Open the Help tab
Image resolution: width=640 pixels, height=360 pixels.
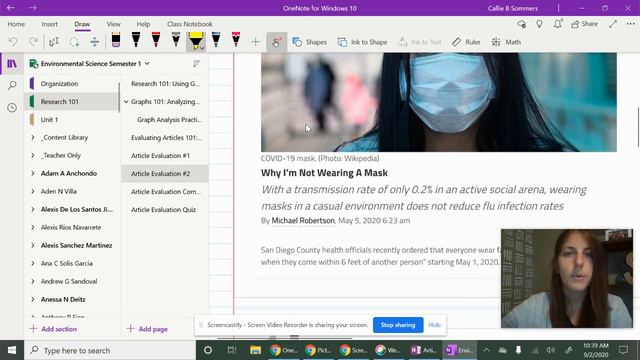tap(143, 24)
